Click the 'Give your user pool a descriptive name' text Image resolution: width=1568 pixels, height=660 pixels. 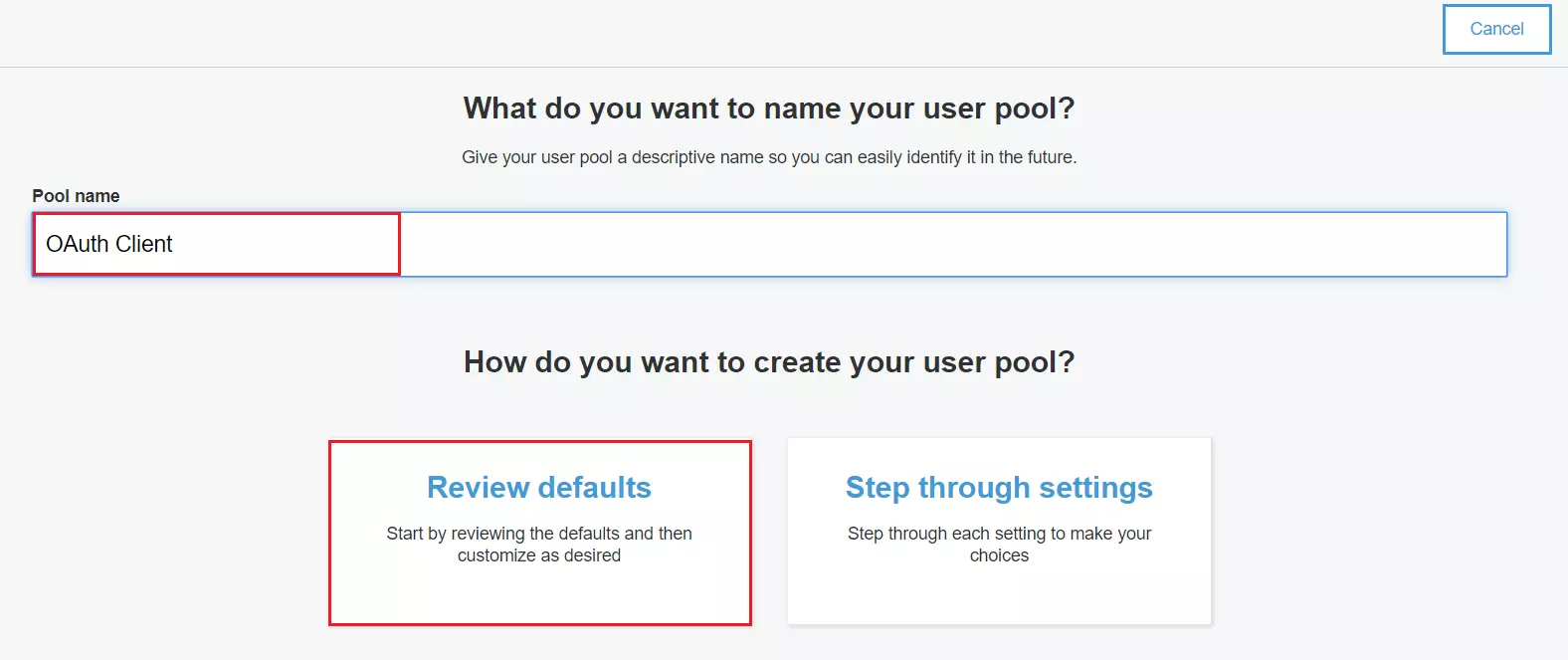(769, 157)
